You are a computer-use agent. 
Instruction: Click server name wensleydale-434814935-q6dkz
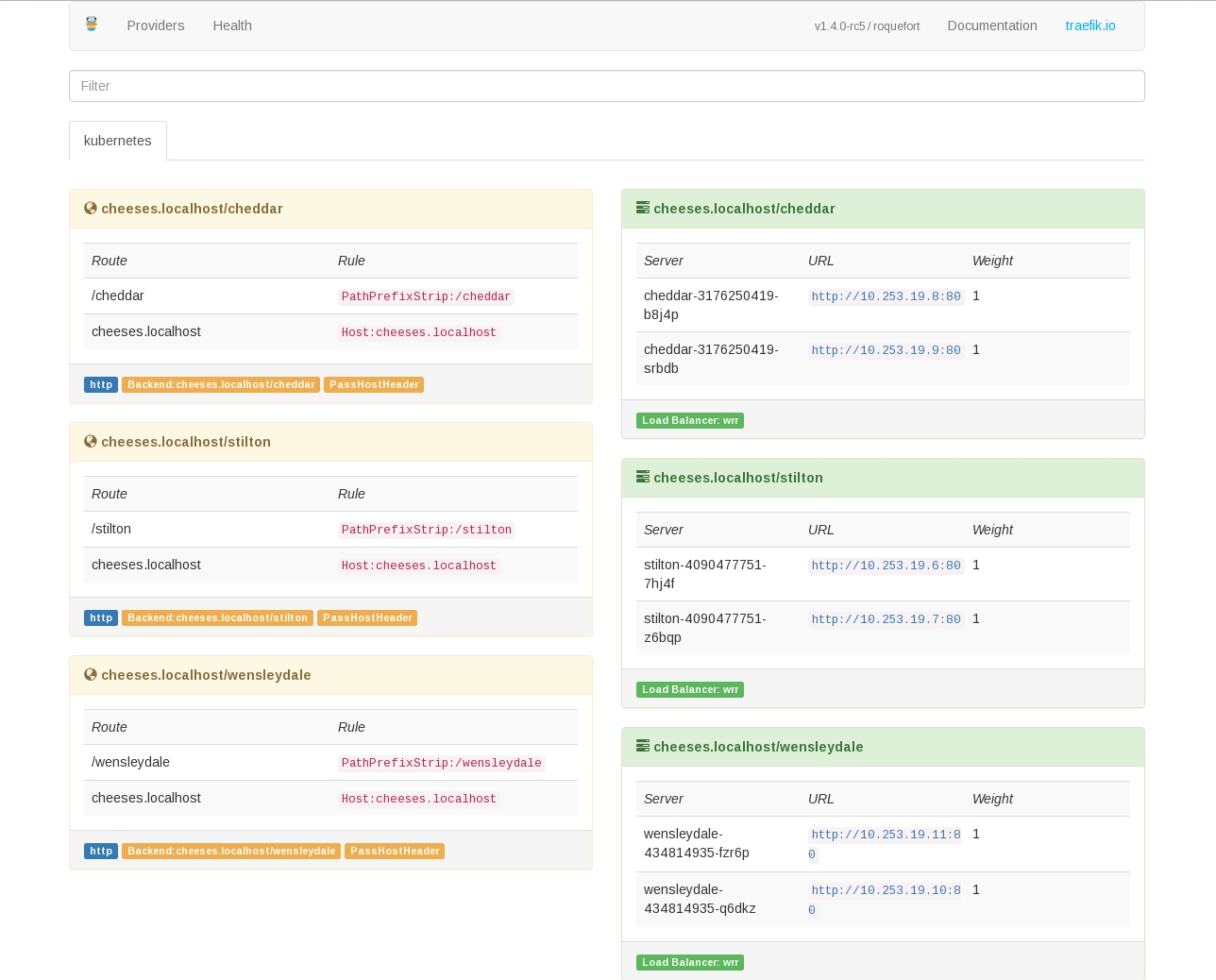pos(700,899)
